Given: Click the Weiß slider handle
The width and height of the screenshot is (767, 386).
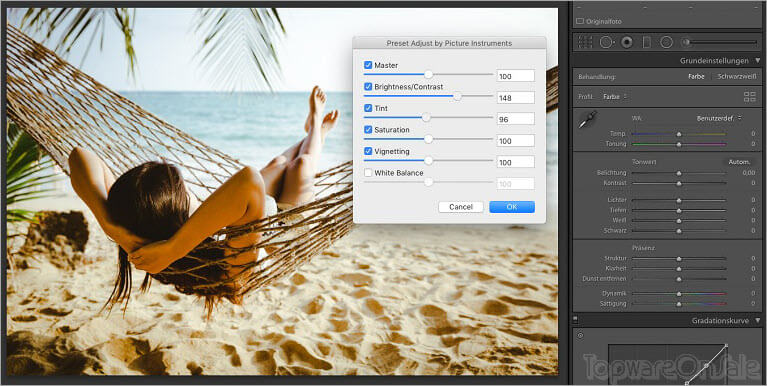Looking at the screenshot, I should (679, 221).
